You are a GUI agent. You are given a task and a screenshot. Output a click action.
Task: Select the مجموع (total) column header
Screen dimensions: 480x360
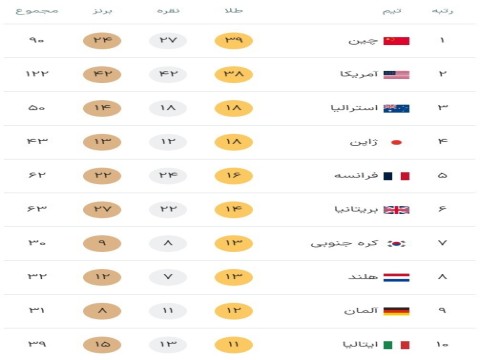[37, 11]
